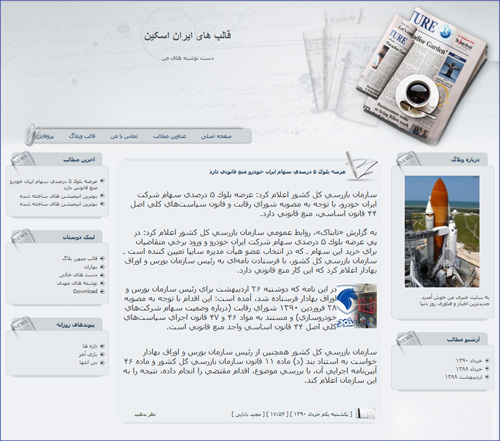Viewport: 500px width, 441px height.
Task: Click newspaper icon on لینک دوستان panel header
Action: pos(23,238)
